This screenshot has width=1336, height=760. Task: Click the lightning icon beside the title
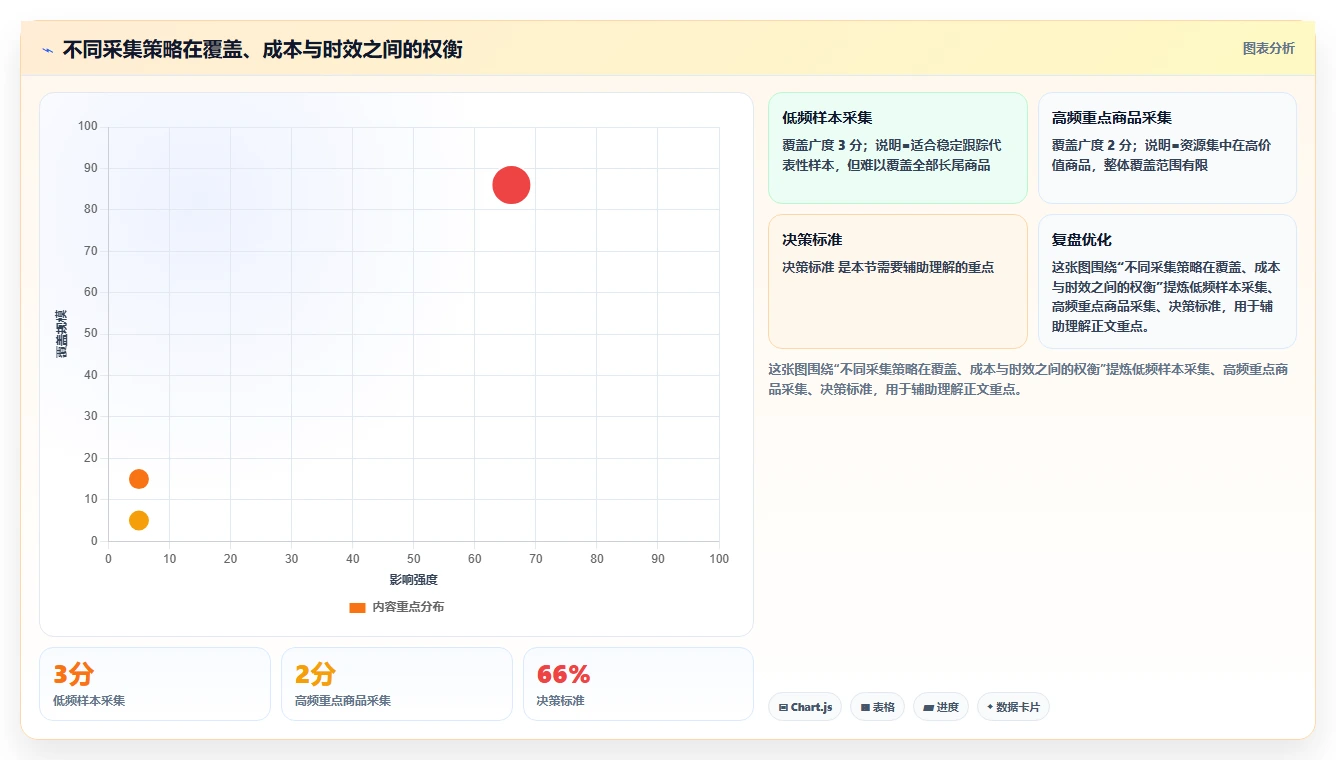coord(48,50)
